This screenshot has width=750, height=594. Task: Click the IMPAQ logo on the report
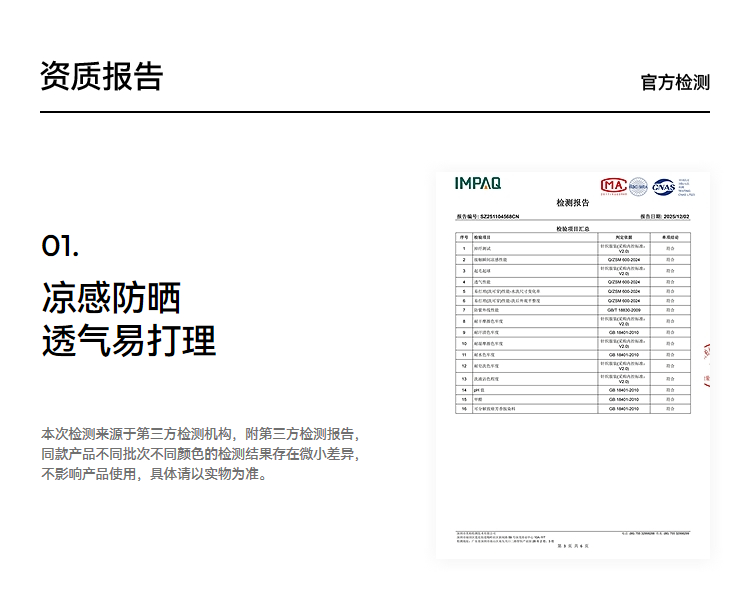click(x=478, y=183)
